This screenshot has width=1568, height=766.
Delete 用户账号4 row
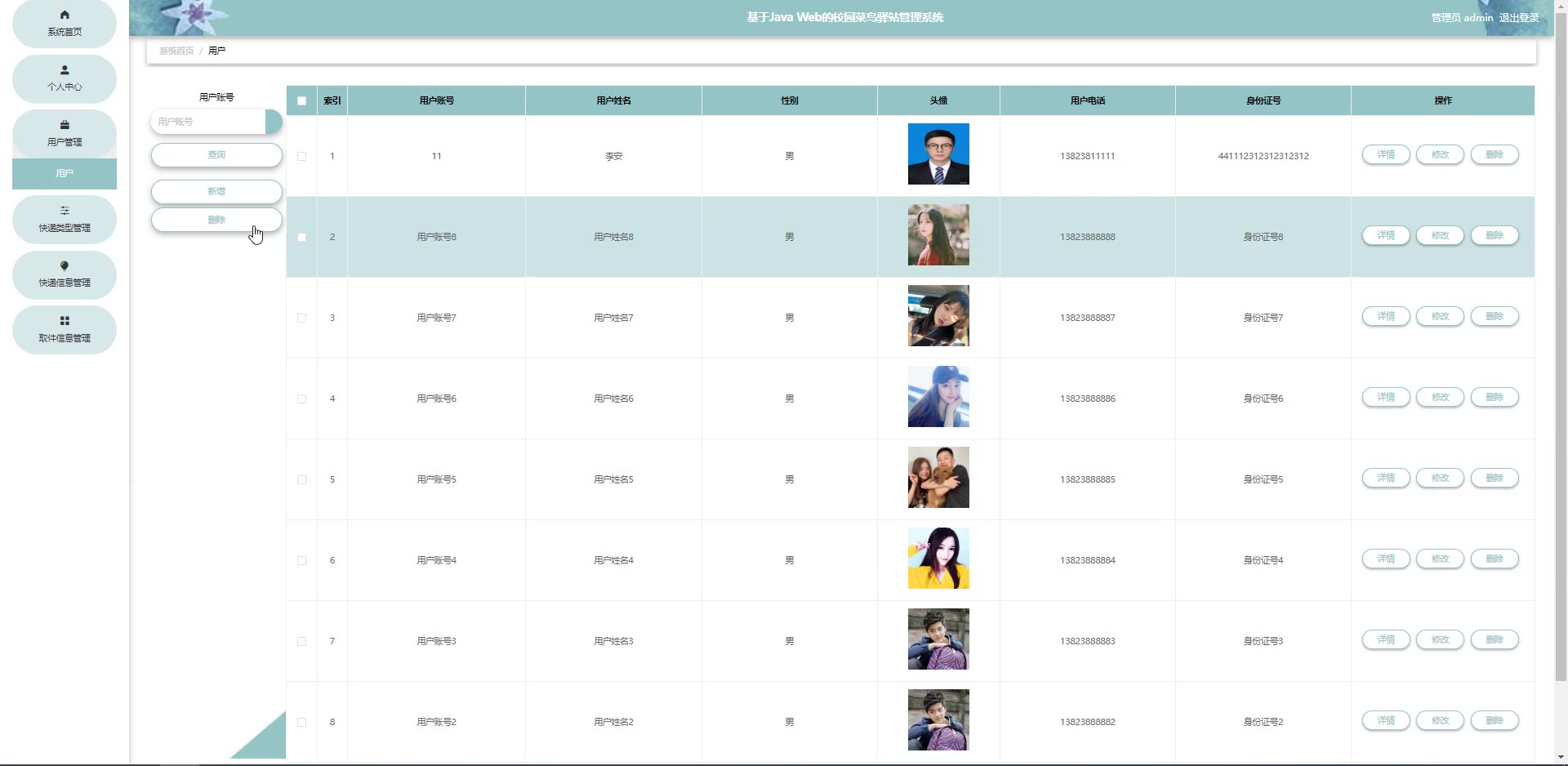pyautogui.click(x=1494, y=559)
